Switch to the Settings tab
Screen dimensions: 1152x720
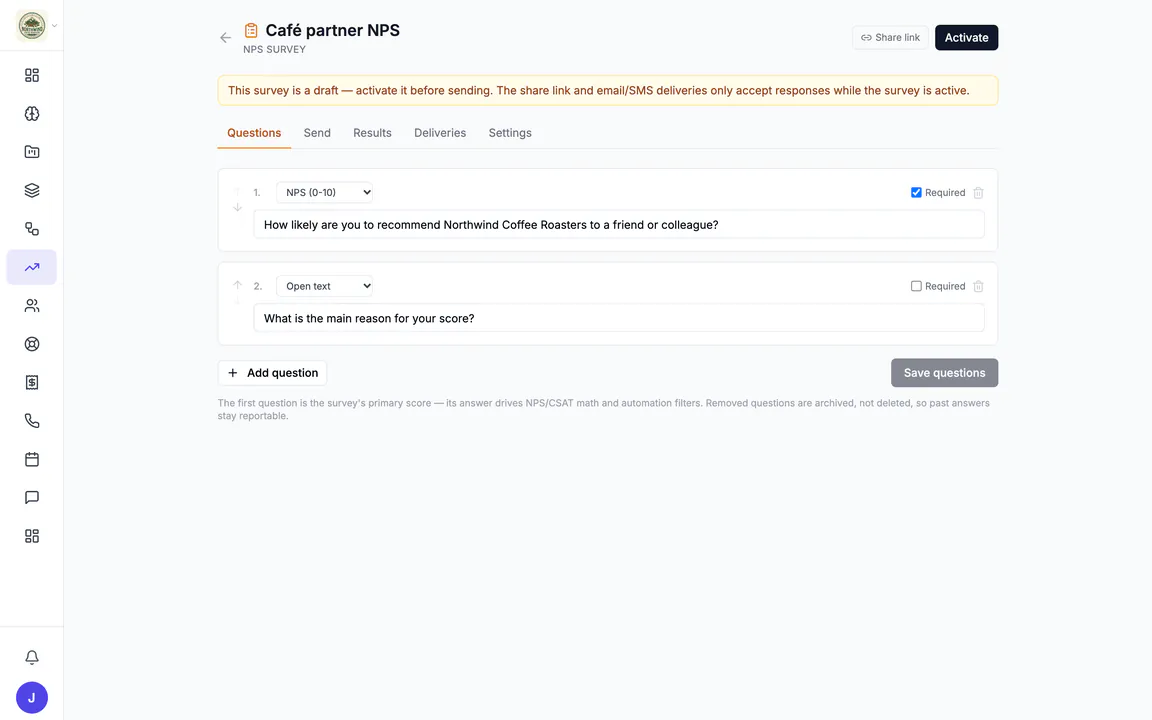510,133
